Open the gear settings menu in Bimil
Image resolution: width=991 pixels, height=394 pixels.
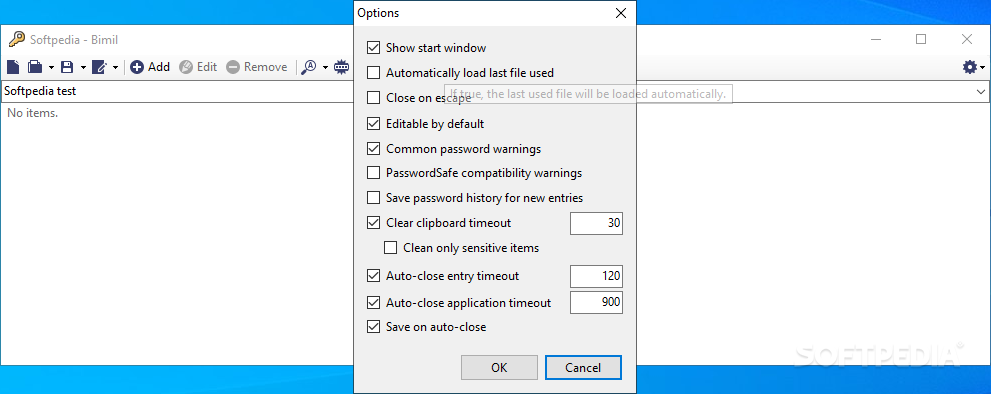pyautogui.click(x=973, y=66)
